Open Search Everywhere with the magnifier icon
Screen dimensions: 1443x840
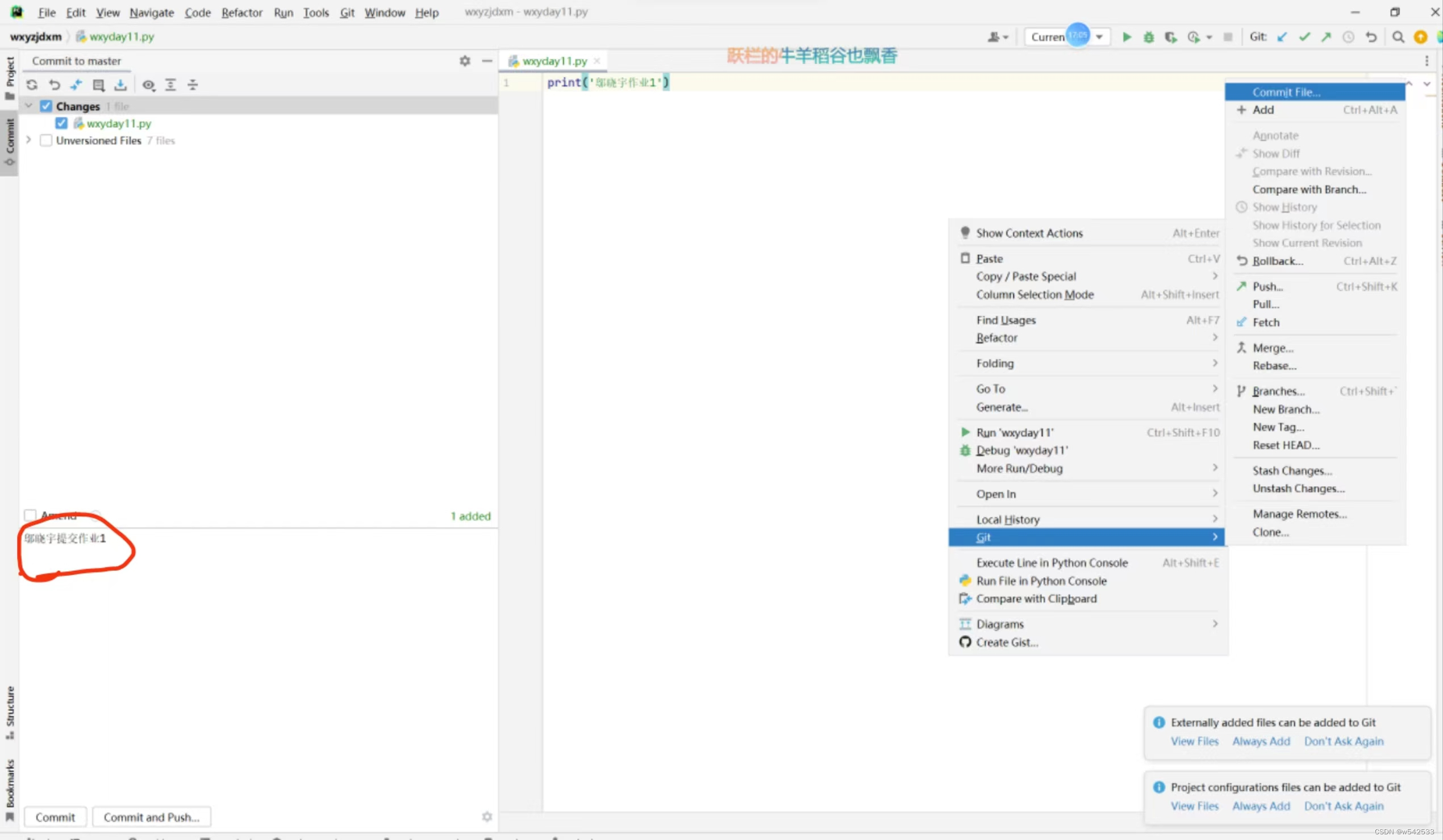pos(1398,37)
